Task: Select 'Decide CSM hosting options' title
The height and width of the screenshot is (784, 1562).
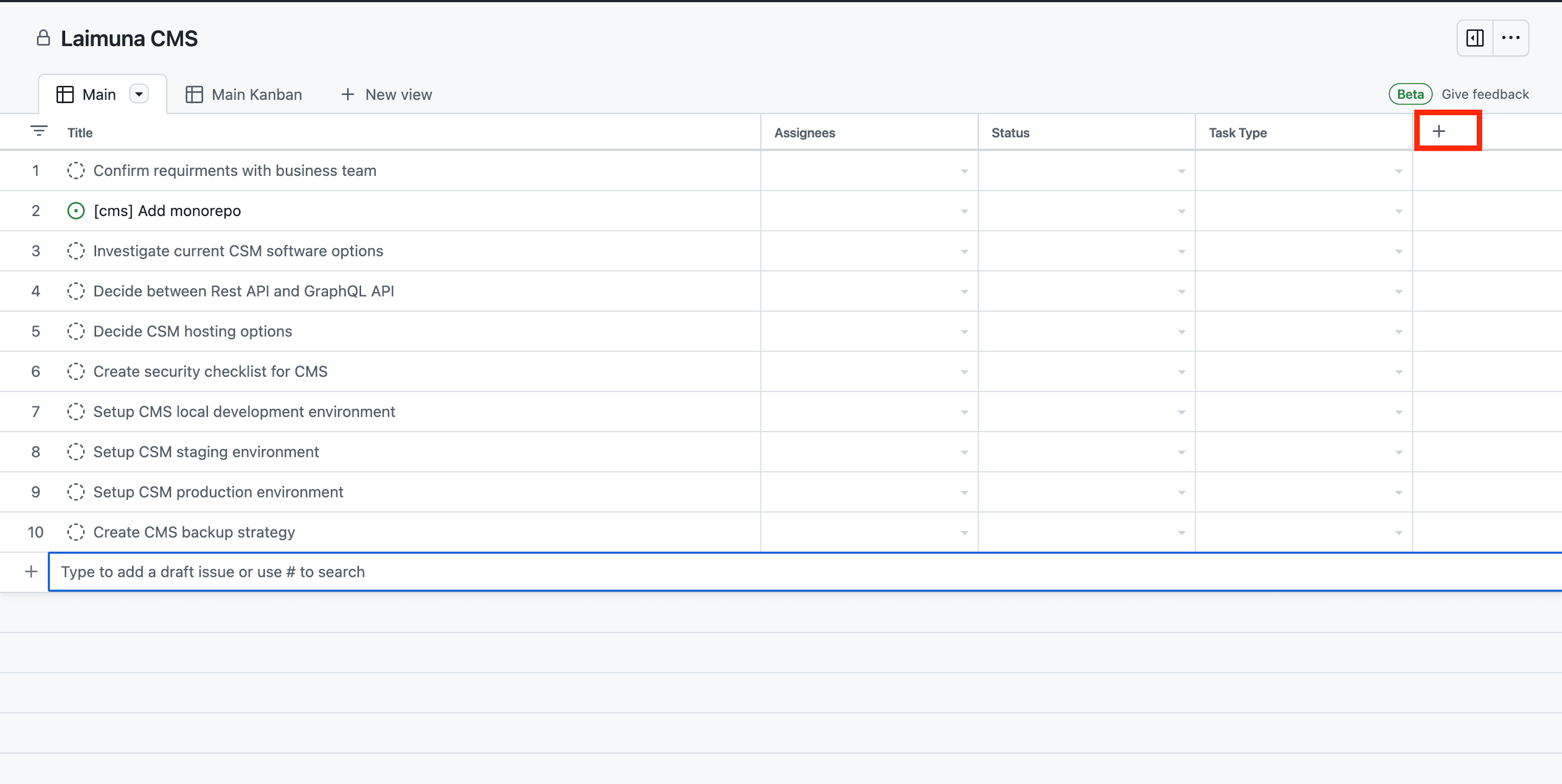Action: pyautogui.click(x=193, y=331)
